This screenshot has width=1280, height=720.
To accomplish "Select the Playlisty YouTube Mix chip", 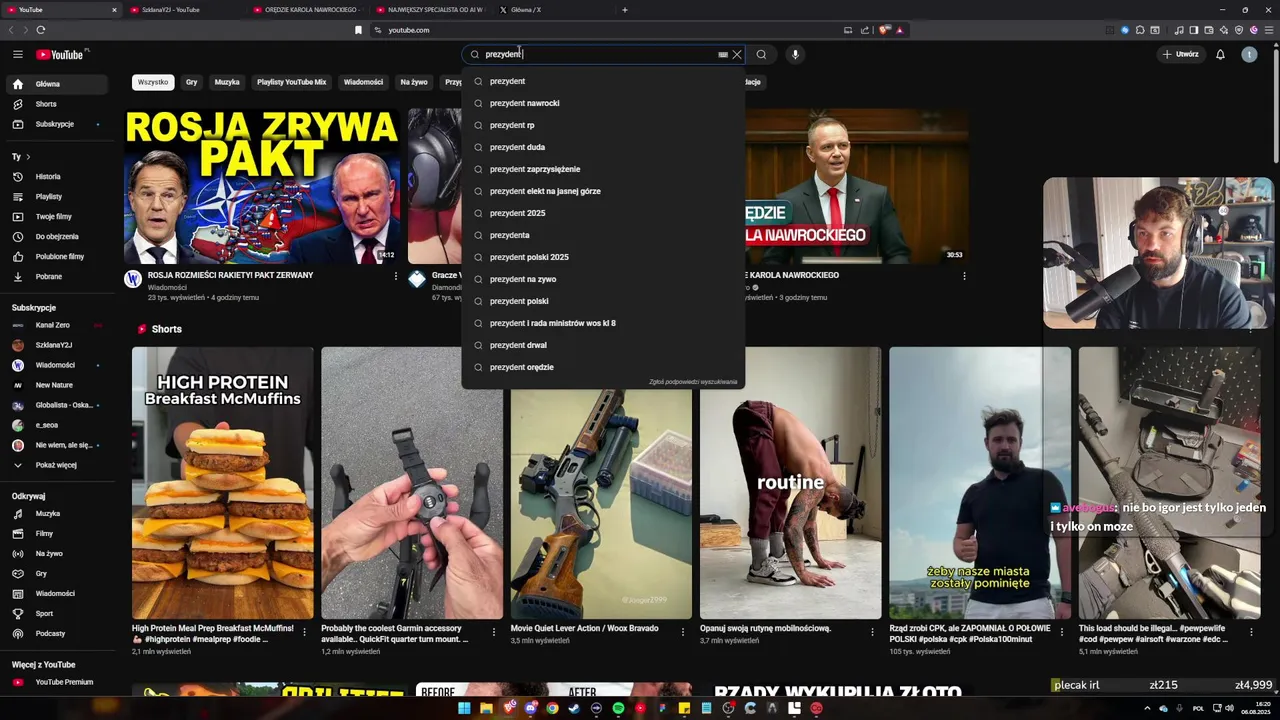I will tap(291, 82).
